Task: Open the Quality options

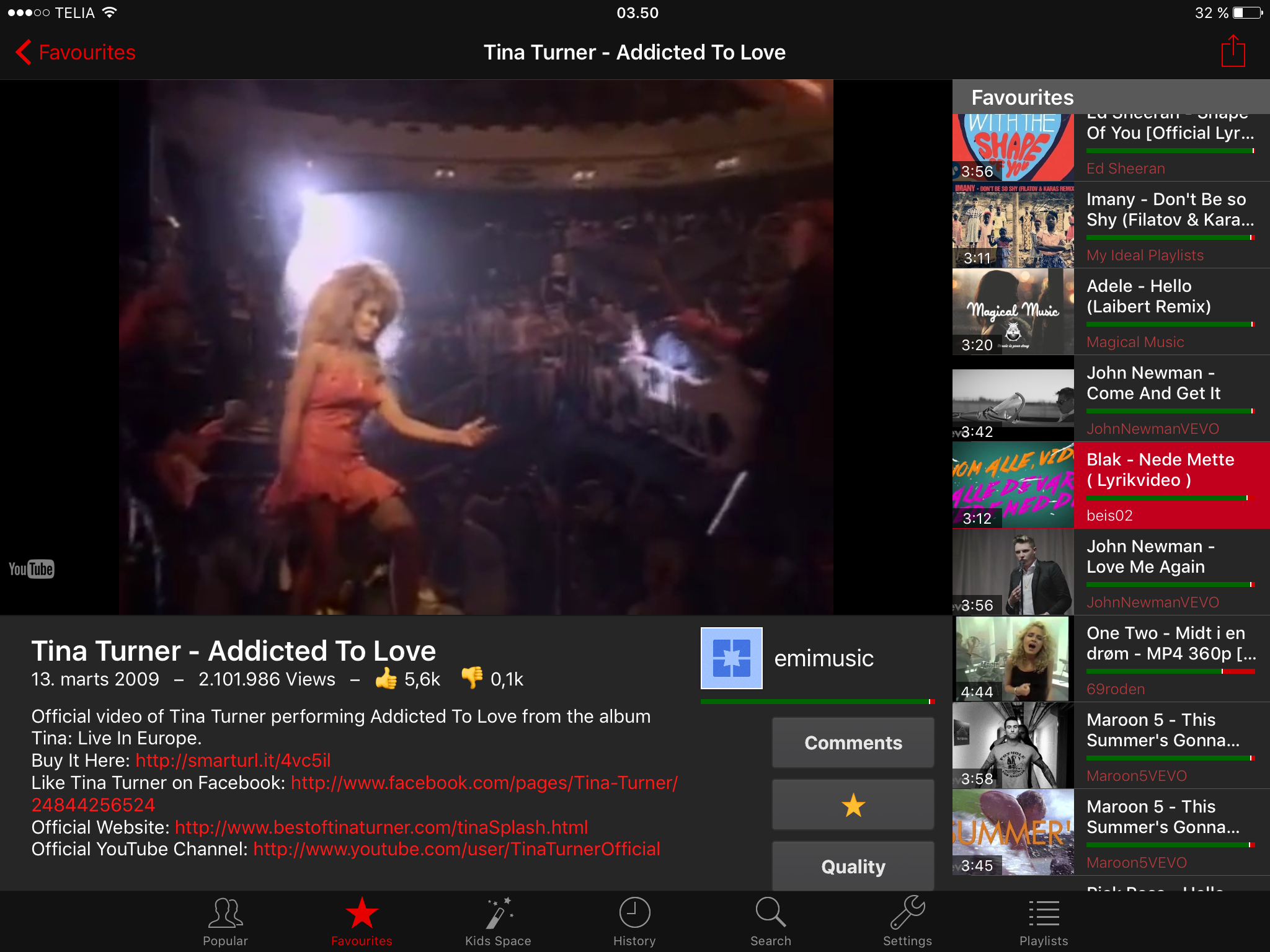Action: pos(853,866)
